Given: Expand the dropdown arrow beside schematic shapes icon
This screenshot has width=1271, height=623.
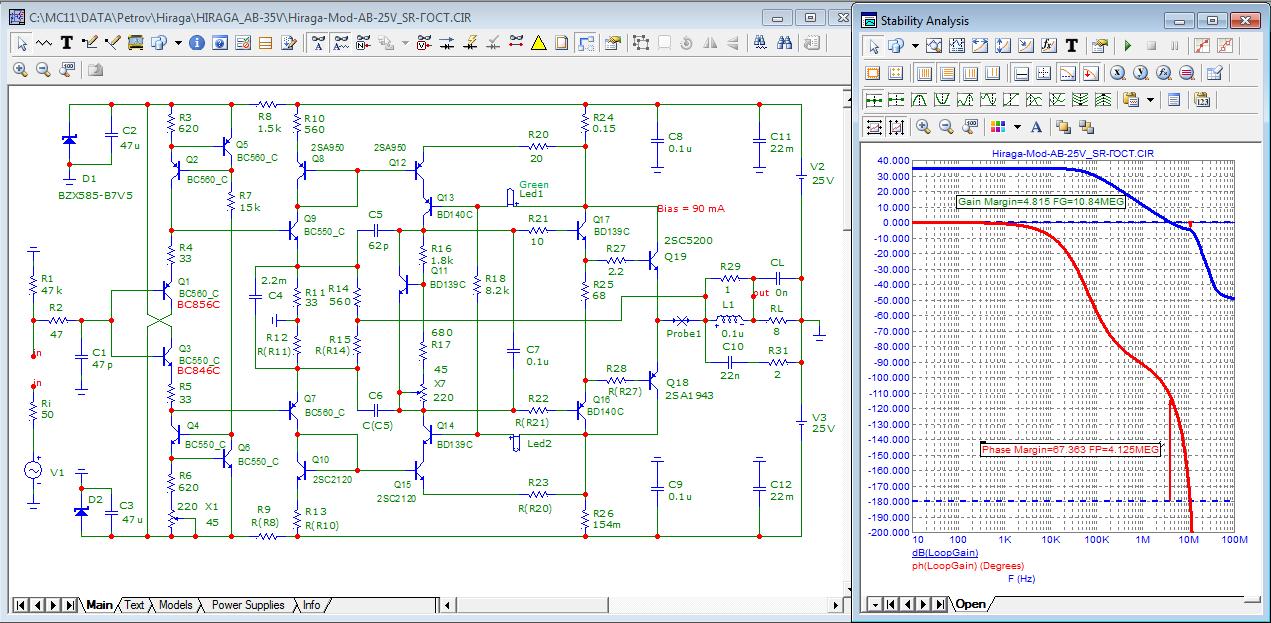Looking at the screenshot, I should 178,43.
